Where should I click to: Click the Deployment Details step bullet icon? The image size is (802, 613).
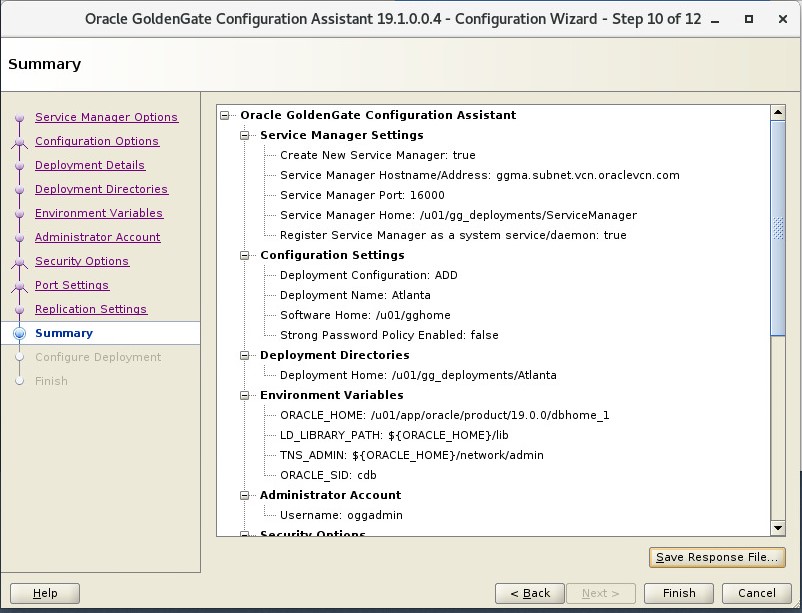click(19, 166)
